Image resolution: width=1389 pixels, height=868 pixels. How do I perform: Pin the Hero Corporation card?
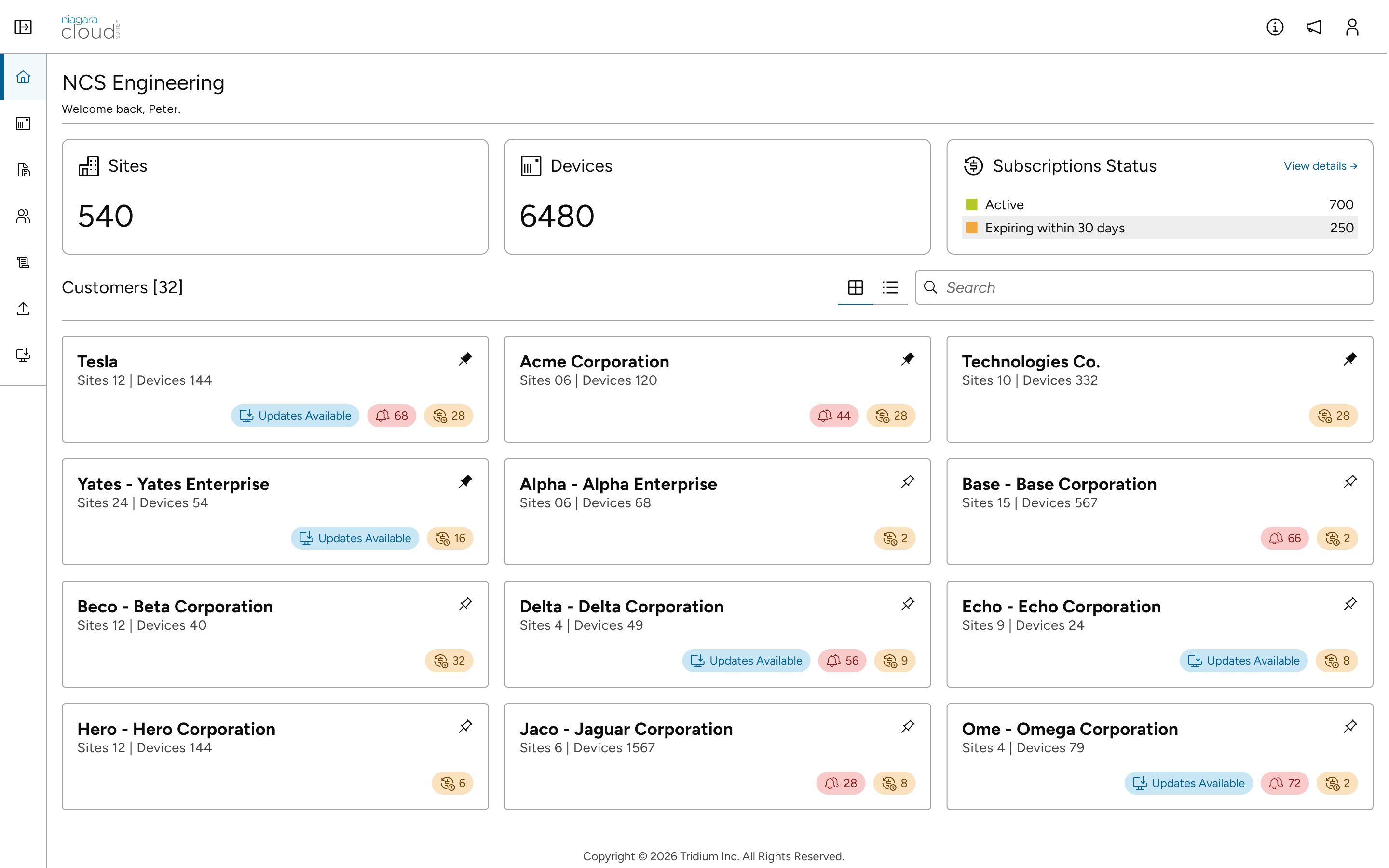pos(465,726)
